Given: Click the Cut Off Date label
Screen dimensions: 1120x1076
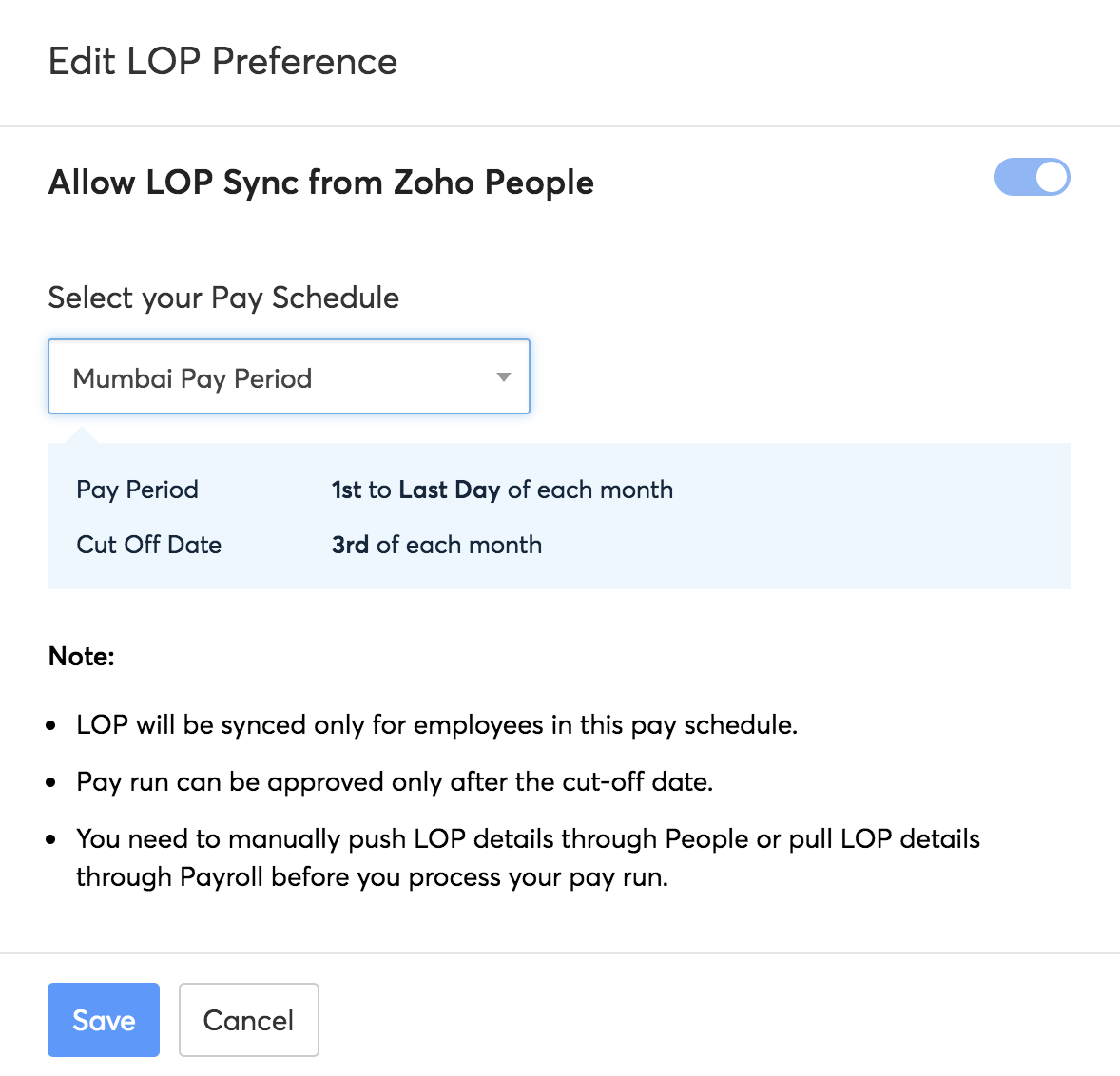Looking at the screenshot, I should point(148,545).
